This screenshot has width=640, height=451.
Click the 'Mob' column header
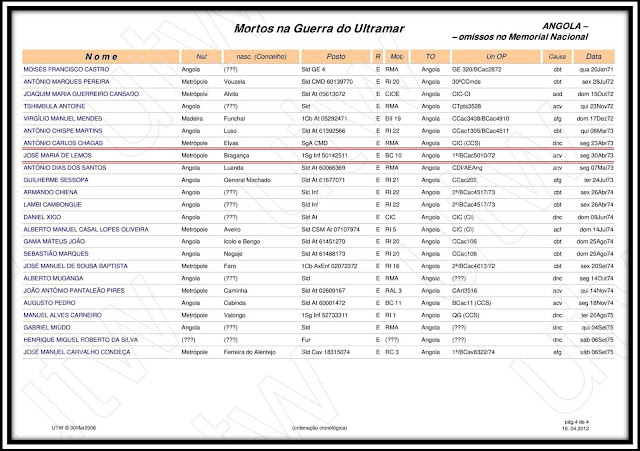coord(396,56)
